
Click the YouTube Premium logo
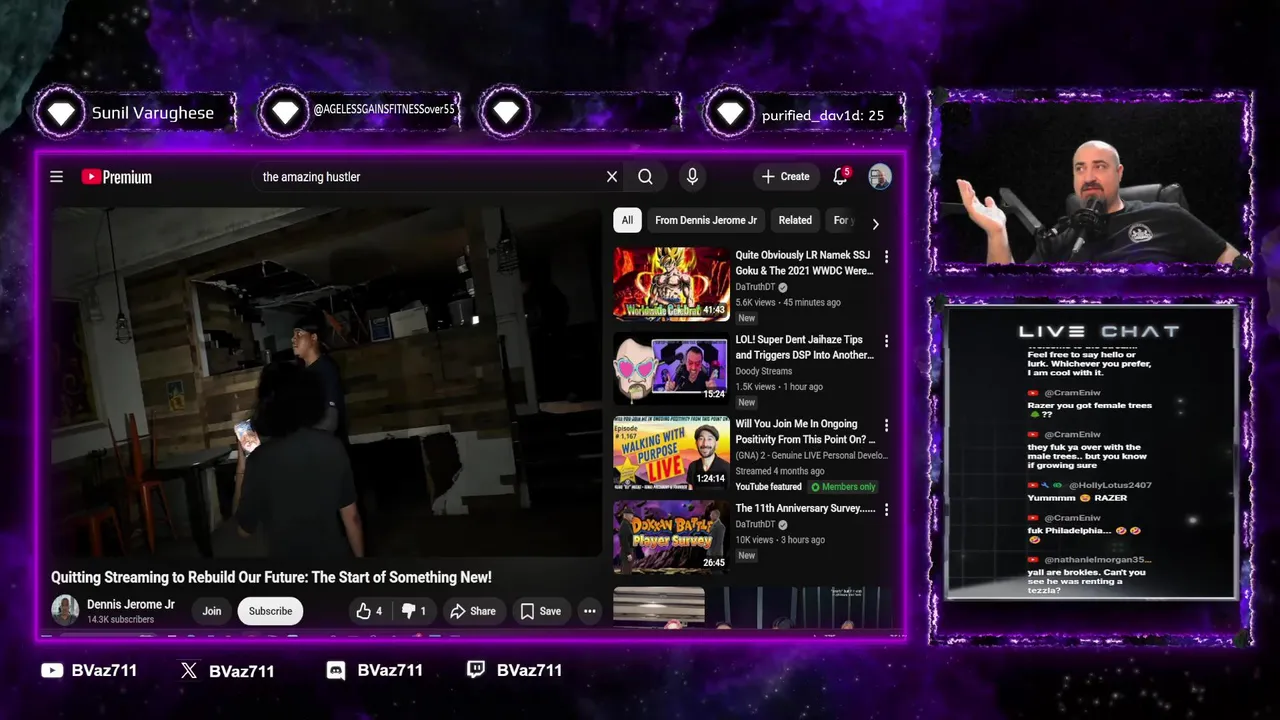pyautogui.click(x=117, y=177)
